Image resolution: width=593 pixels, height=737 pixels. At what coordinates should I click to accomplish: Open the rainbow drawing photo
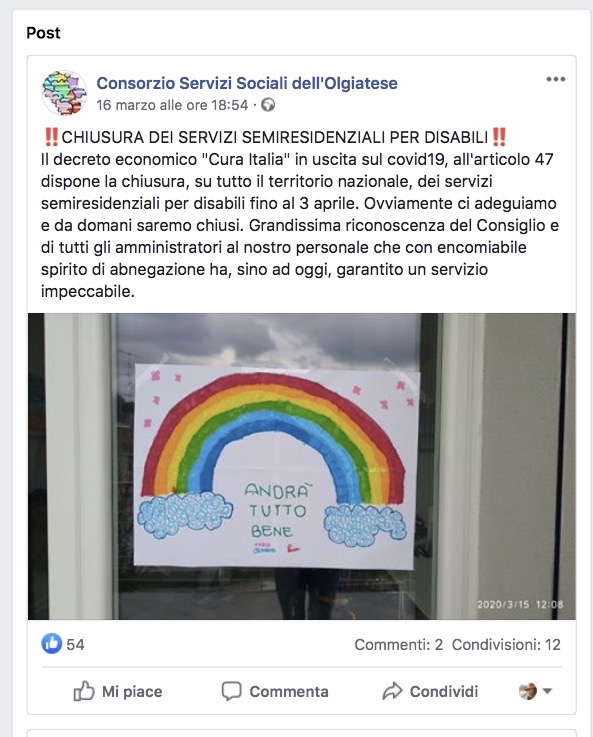point(301,466)
